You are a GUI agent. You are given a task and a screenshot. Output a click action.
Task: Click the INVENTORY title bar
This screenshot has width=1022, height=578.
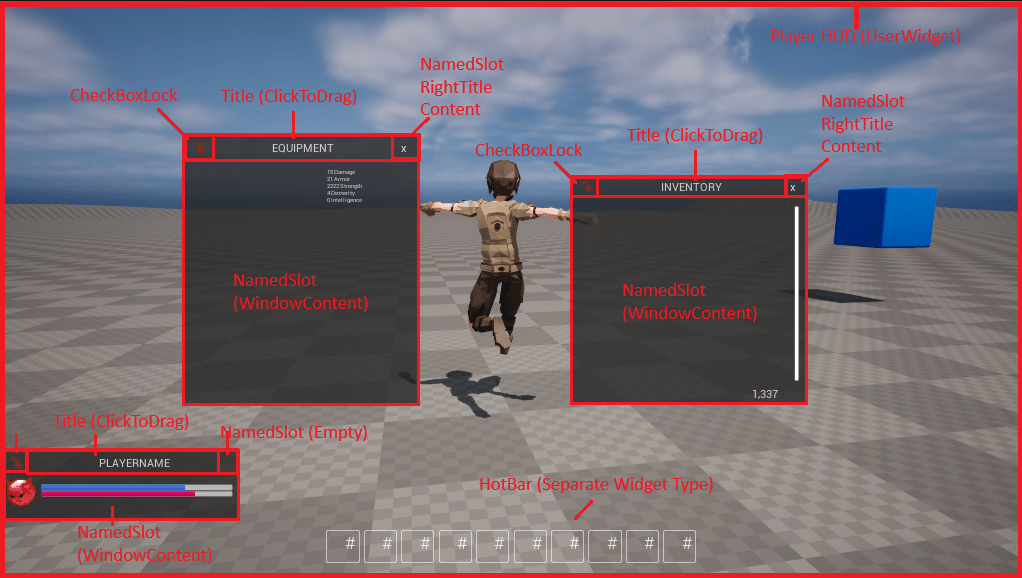(690, 186)
